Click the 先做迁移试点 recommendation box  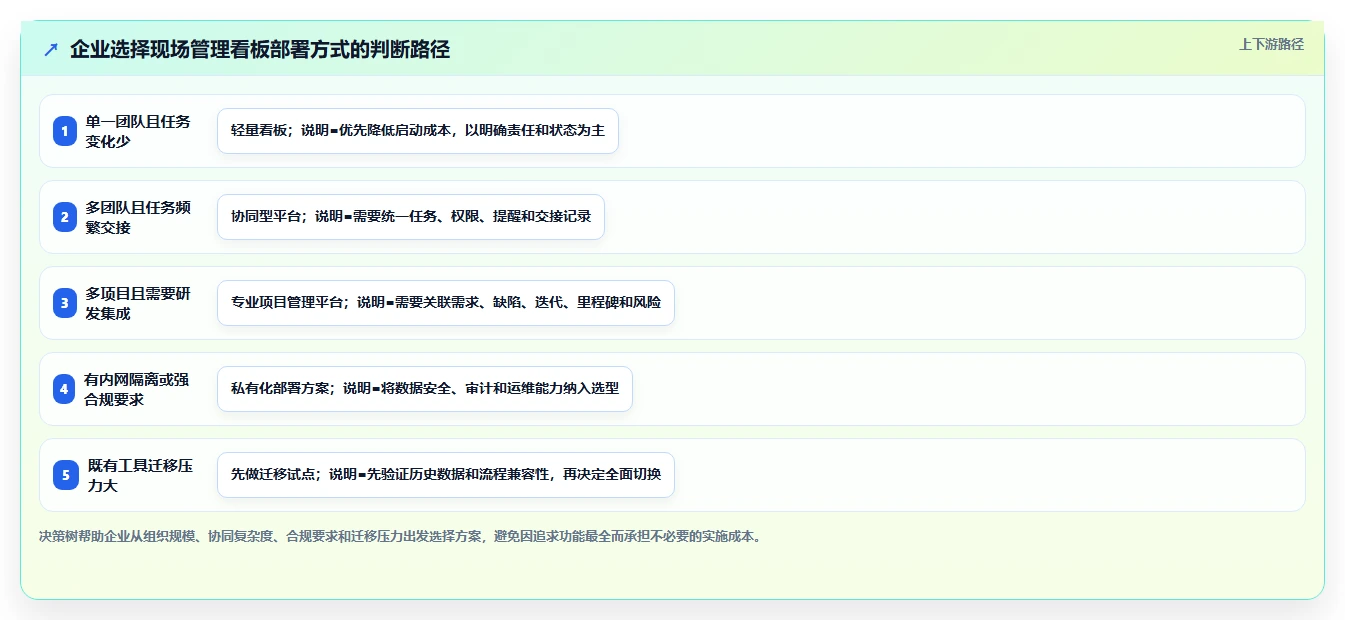pos(446,475)
